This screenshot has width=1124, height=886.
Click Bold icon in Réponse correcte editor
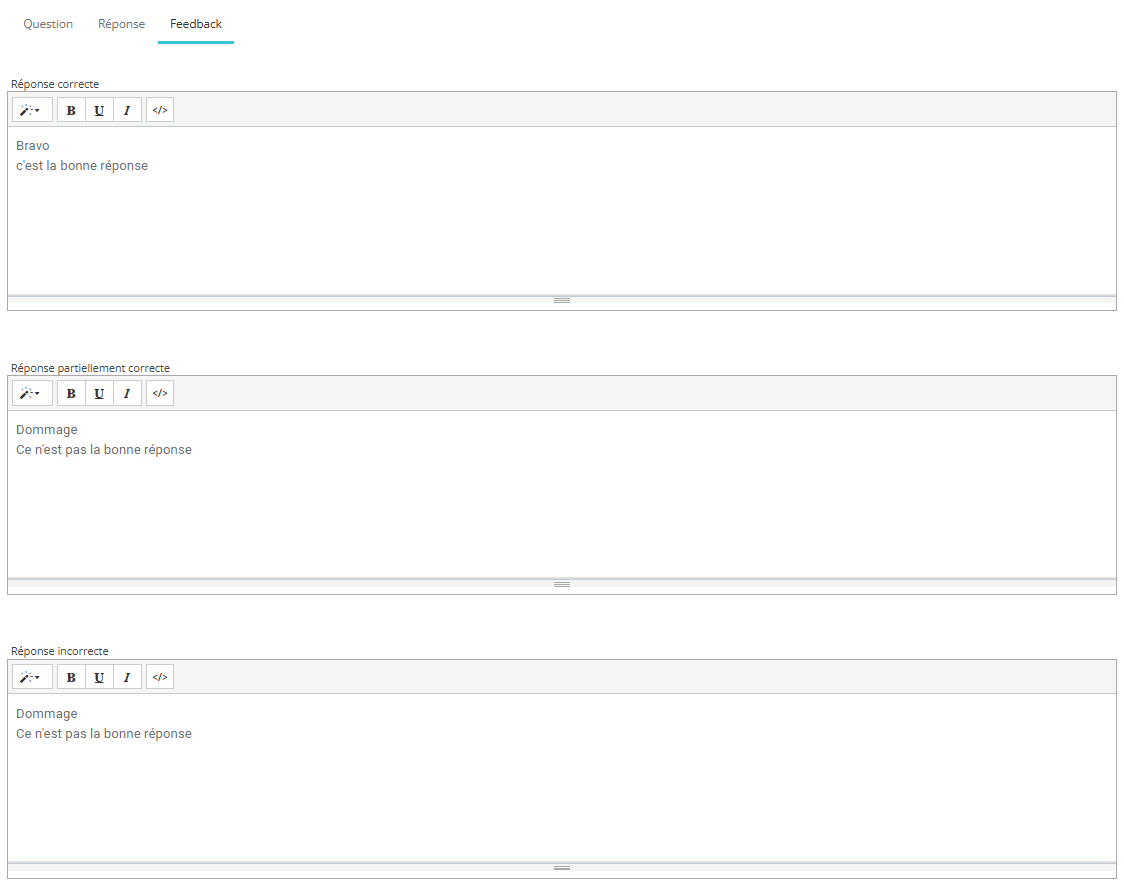[71, 110]
